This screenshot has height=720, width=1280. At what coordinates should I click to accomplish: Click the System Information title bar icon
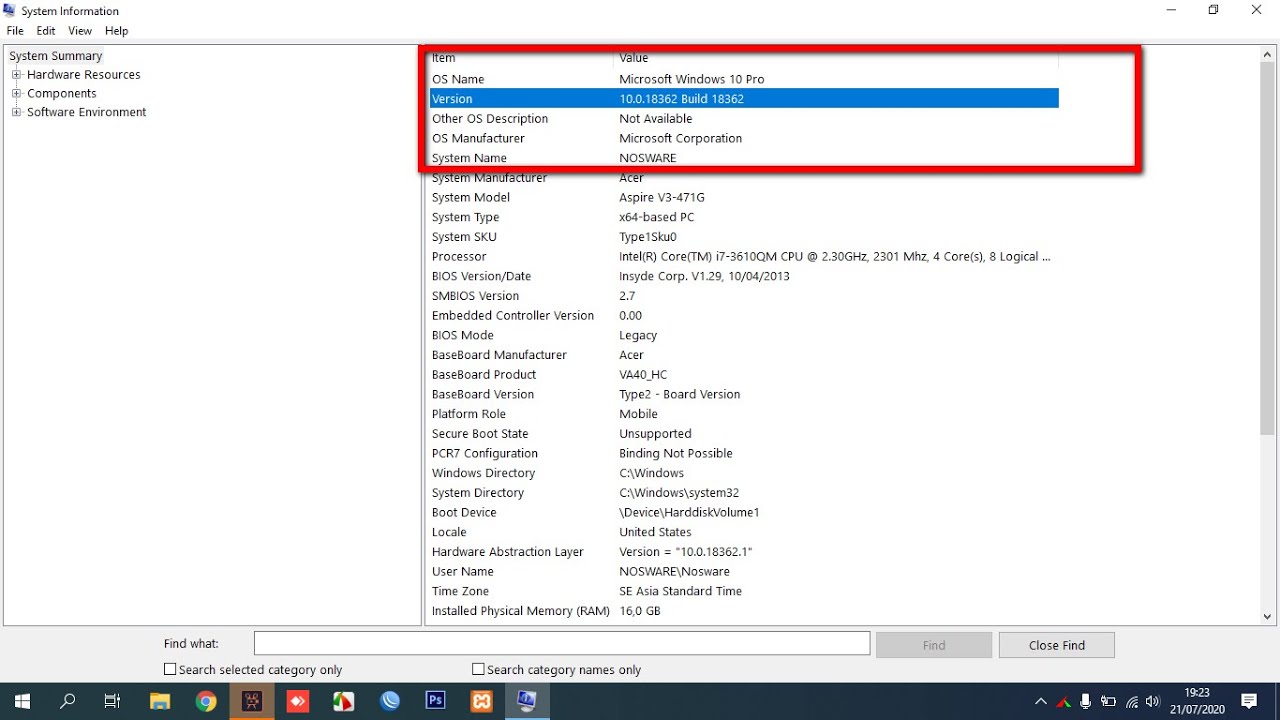coord(10,11)
